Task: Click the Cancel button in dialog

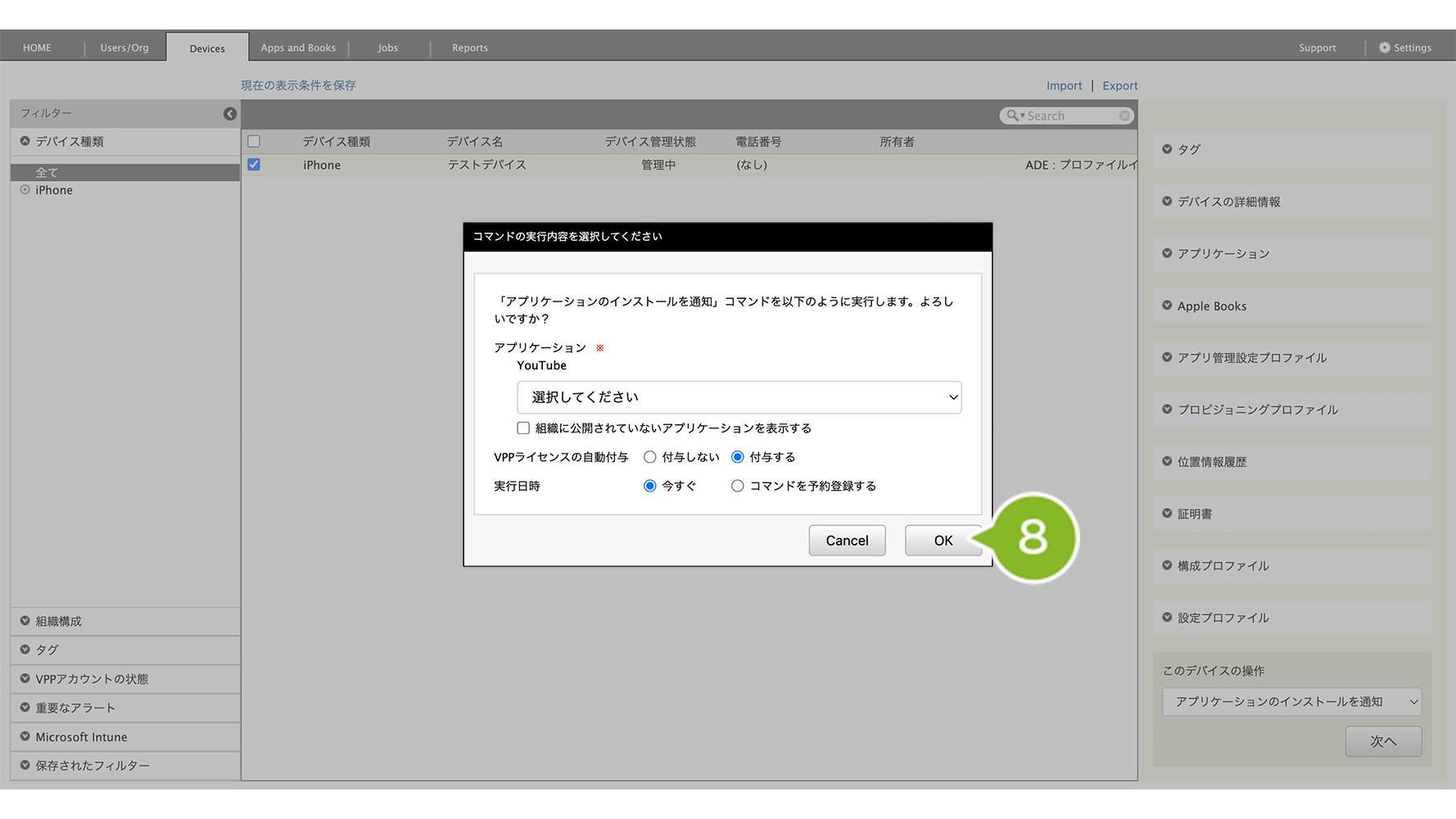Action: coord(847,541)
